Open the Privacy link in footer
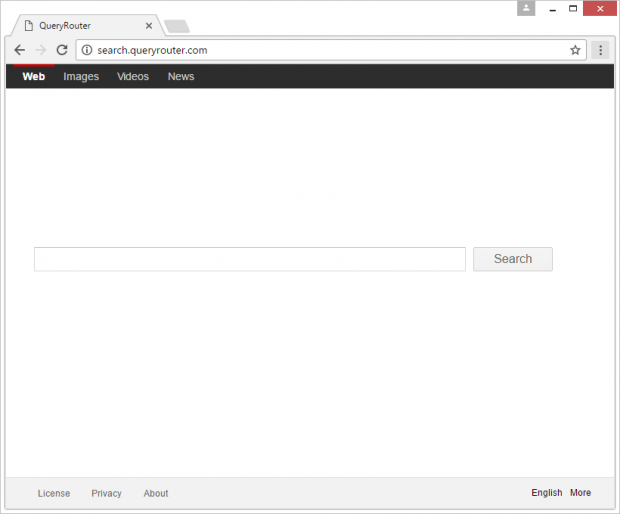 pos(106,493)
